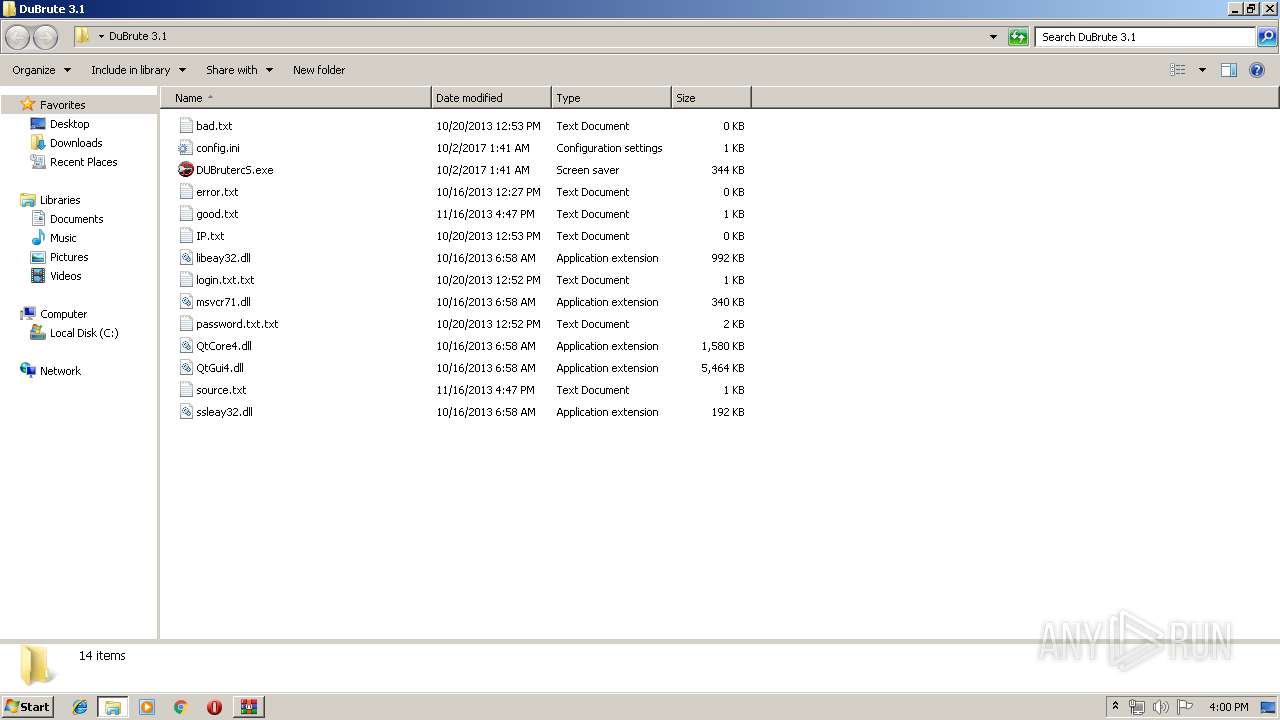The width and height of the screenshot is (1280, 720).
Task: Select the QtCore4.dll file icon
Action: click(x=186, y=346)
